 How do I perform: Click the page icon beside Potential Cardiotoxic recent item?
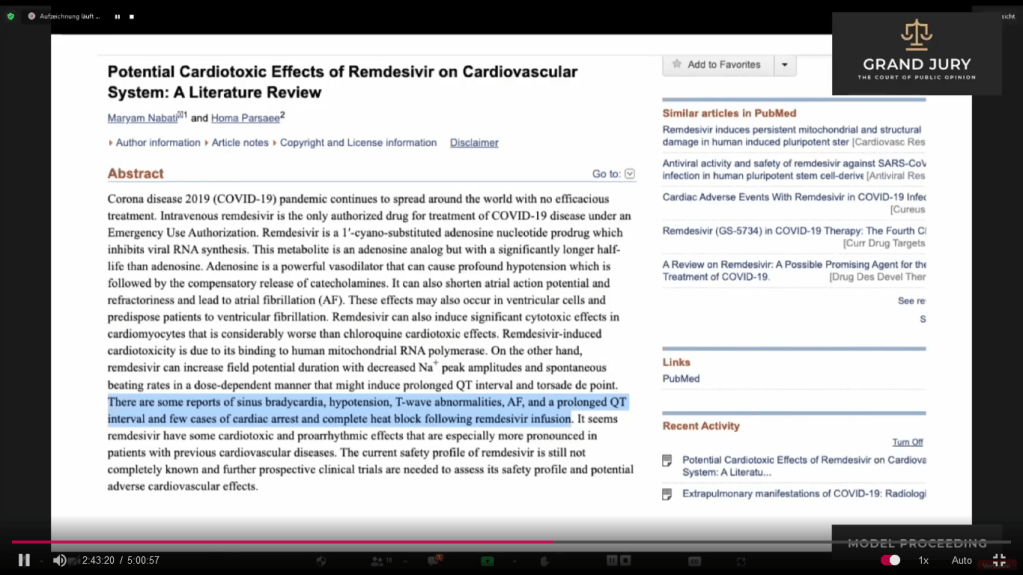[x=667, y=461]
